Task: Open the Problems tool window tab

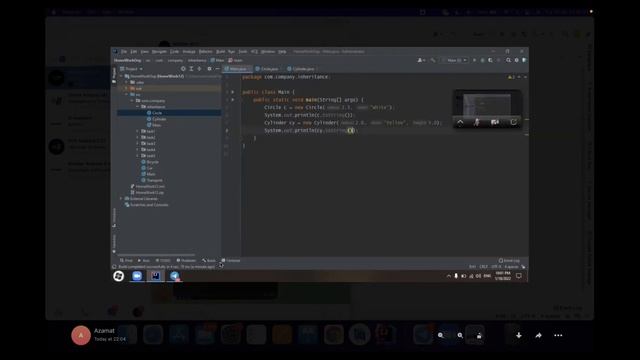Action: [x=186, y=260]
